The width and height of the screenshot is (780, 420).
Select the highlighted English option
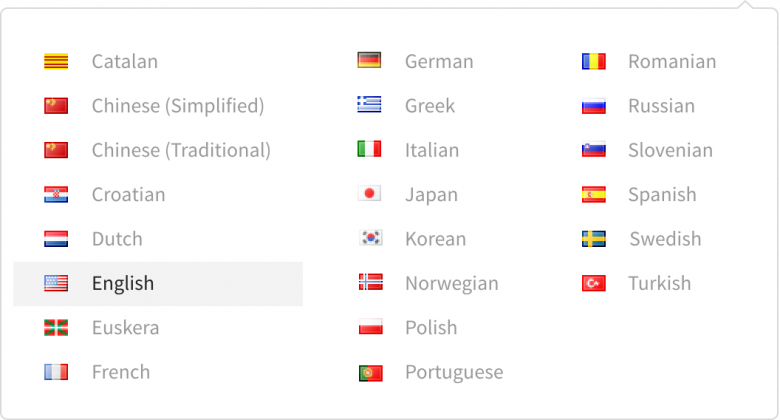click(x=158, y=284)
